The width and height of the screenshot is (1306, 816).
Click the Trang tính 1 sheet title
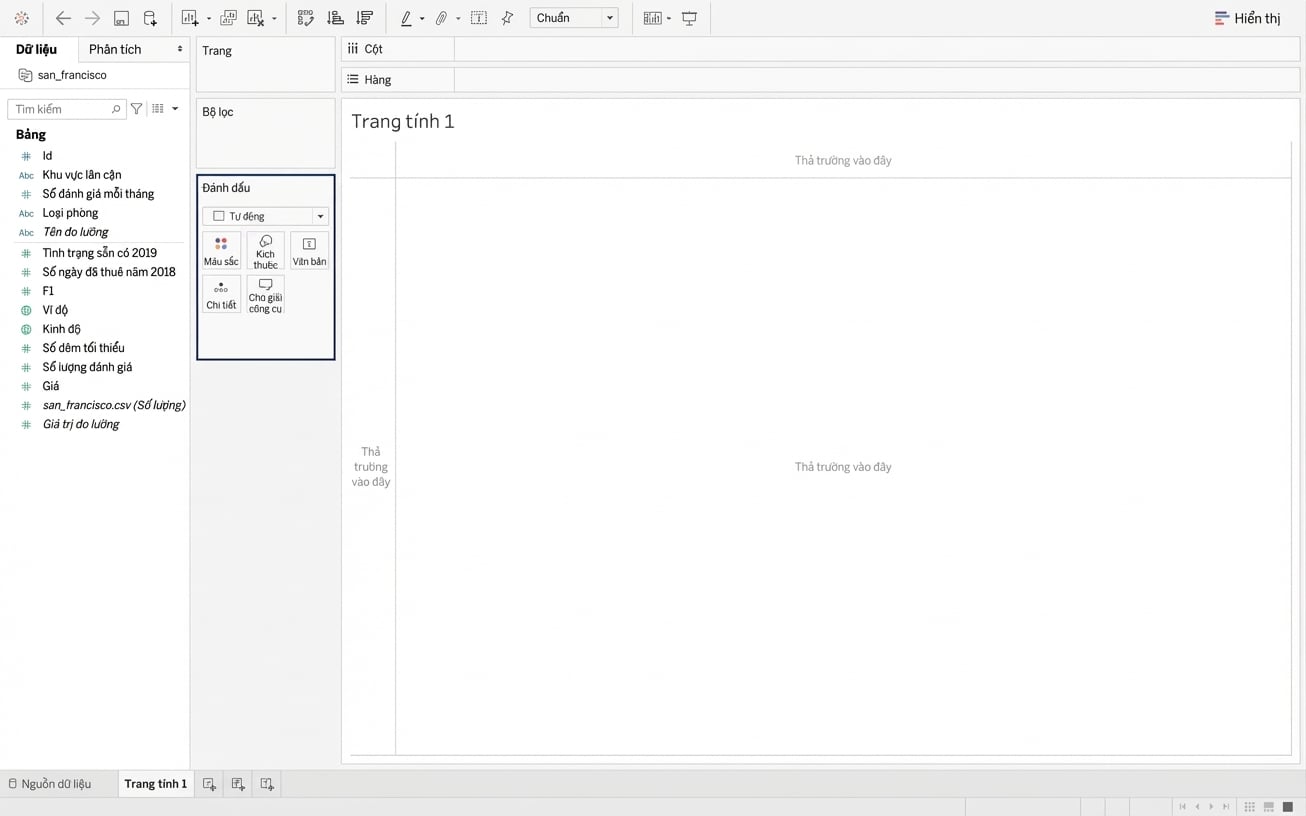(x=403, y=121)
